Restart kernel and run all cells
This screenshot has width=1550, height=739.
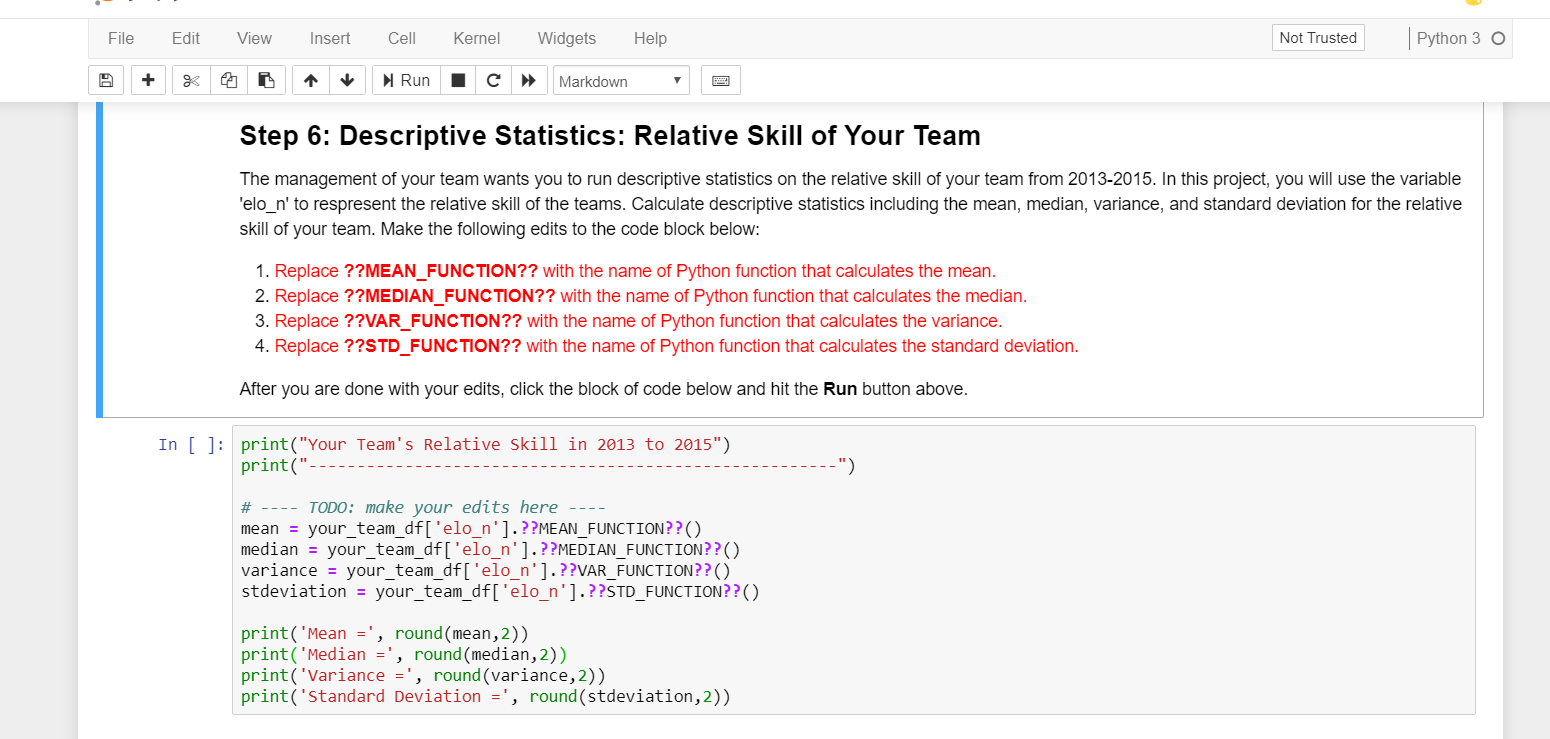click(x=529, y=80)
